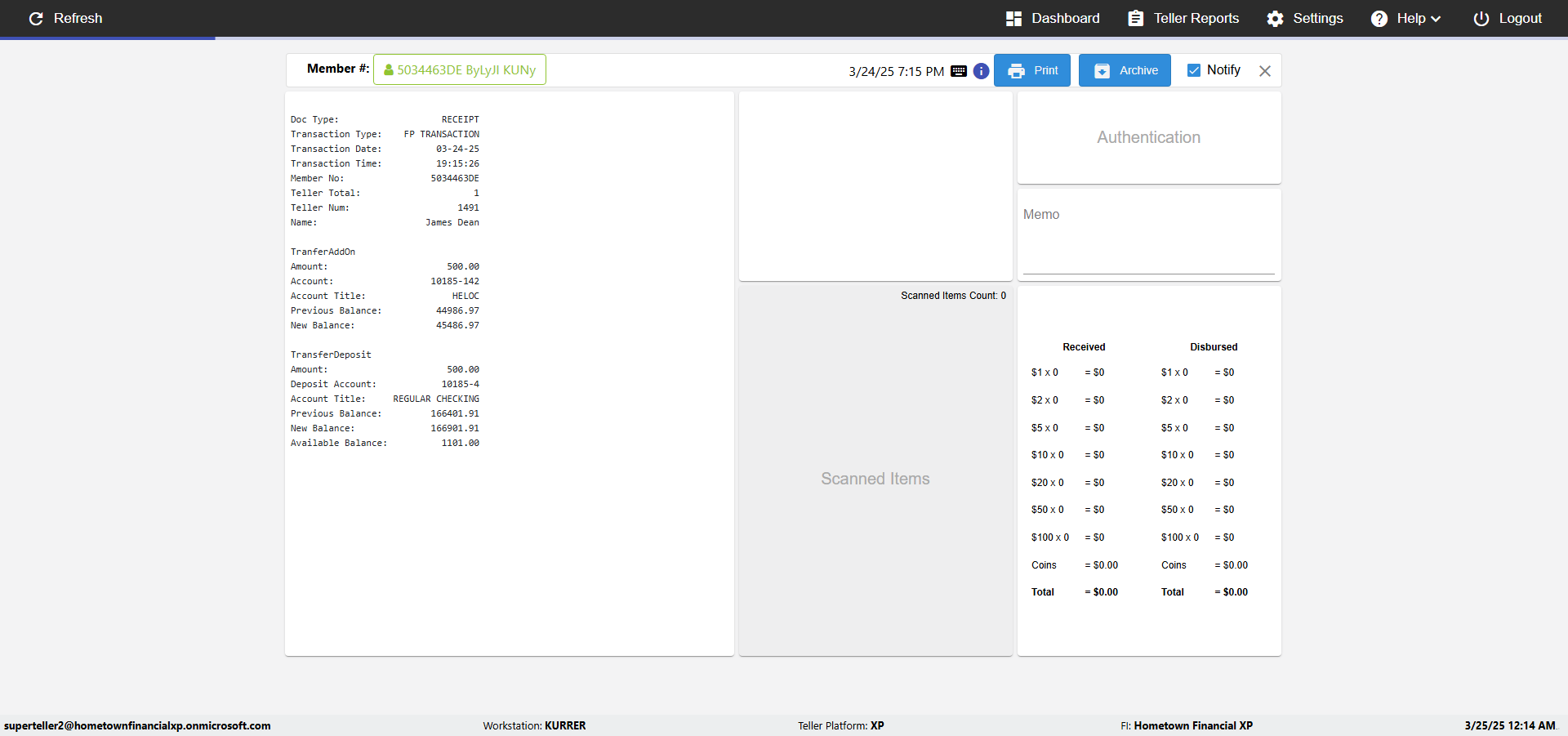Click the Disbursed column header

click(1214, 347)
